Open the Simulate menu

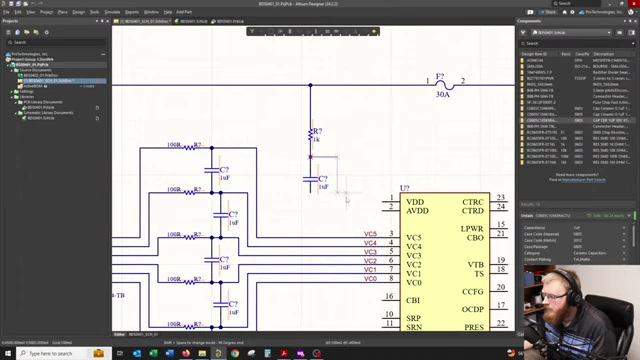pyautogui.click(x=112, y=12)
